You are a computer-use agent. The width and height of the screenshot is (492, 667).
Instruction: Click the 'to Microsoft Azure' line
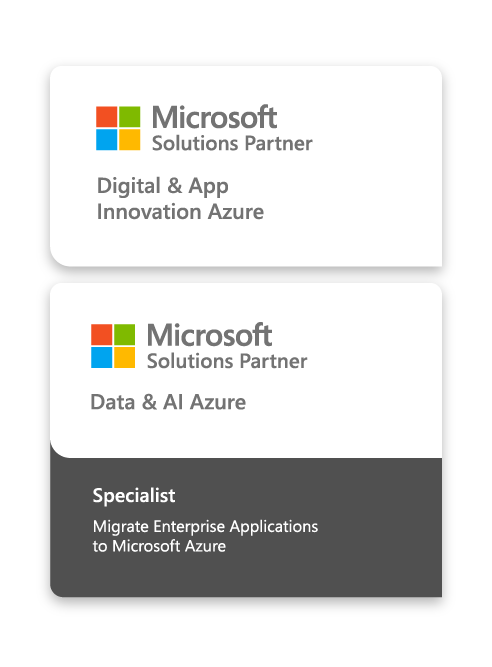159,546
